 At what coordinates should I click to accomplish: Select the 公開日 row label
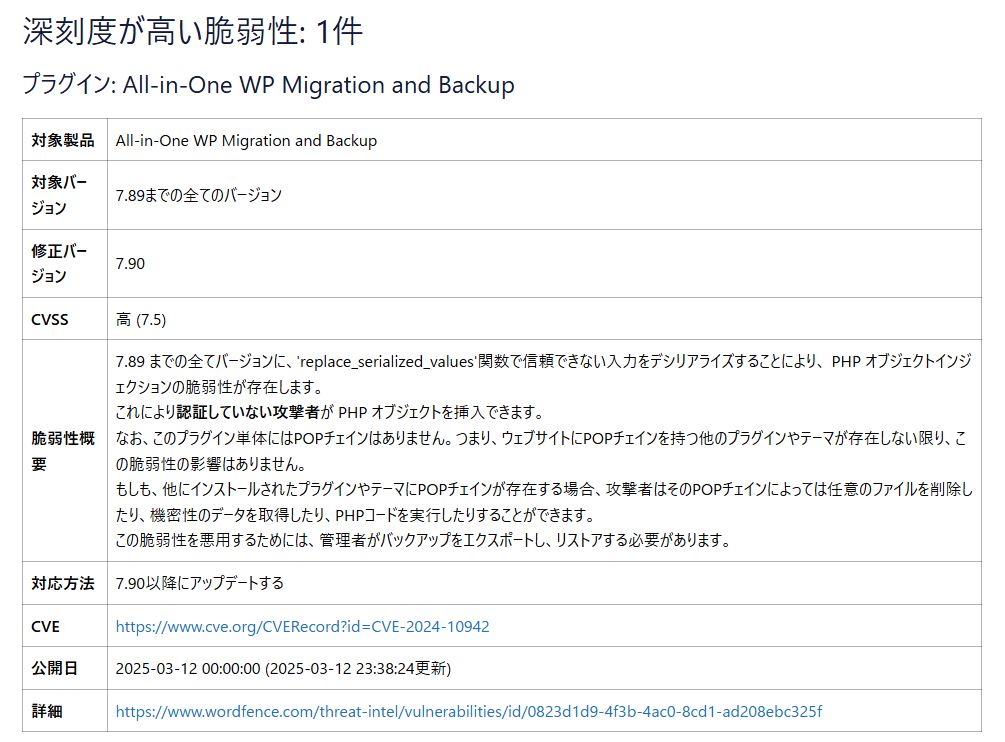[54, 668]
